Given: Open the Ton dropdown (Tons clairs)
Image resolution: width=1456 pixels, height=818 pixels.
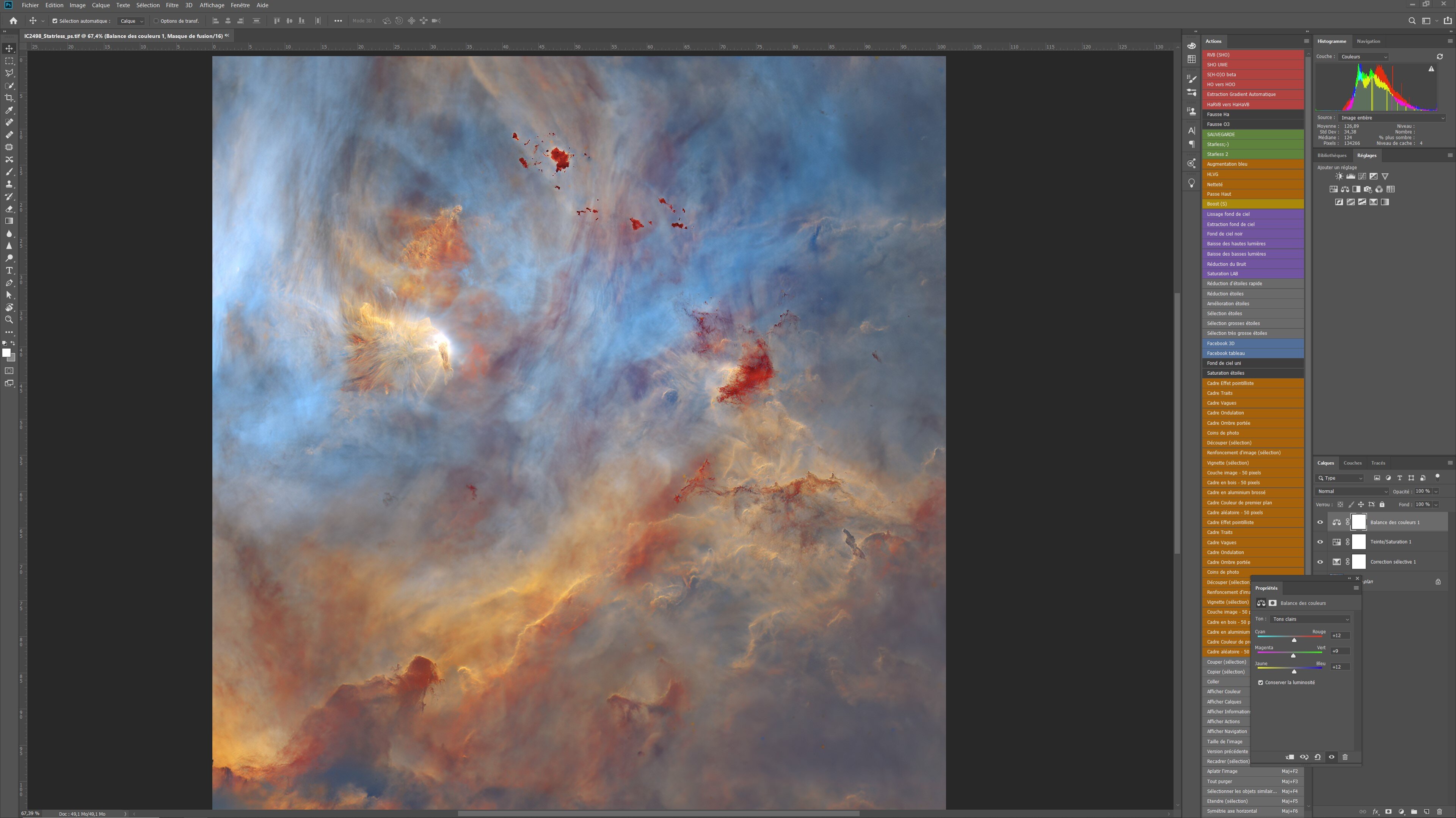Looking at the screenshot, I should pos(1310,619).
